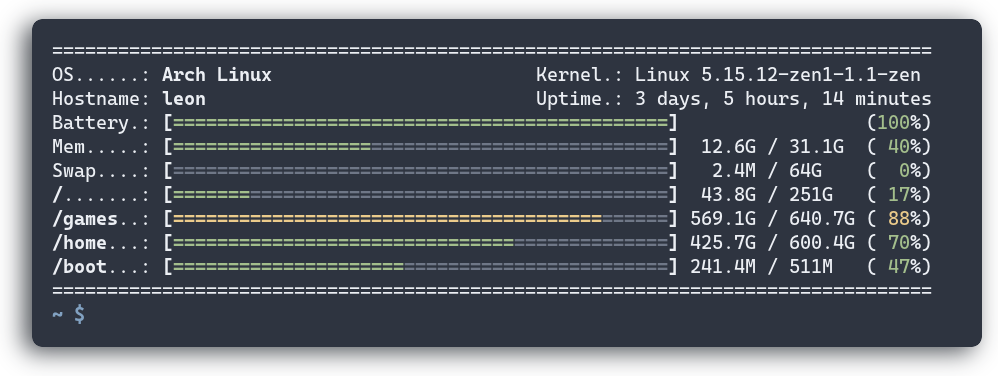The image size is (998, 376).
Task: Click the tilde in the prompt
Action: pos(58,313)
